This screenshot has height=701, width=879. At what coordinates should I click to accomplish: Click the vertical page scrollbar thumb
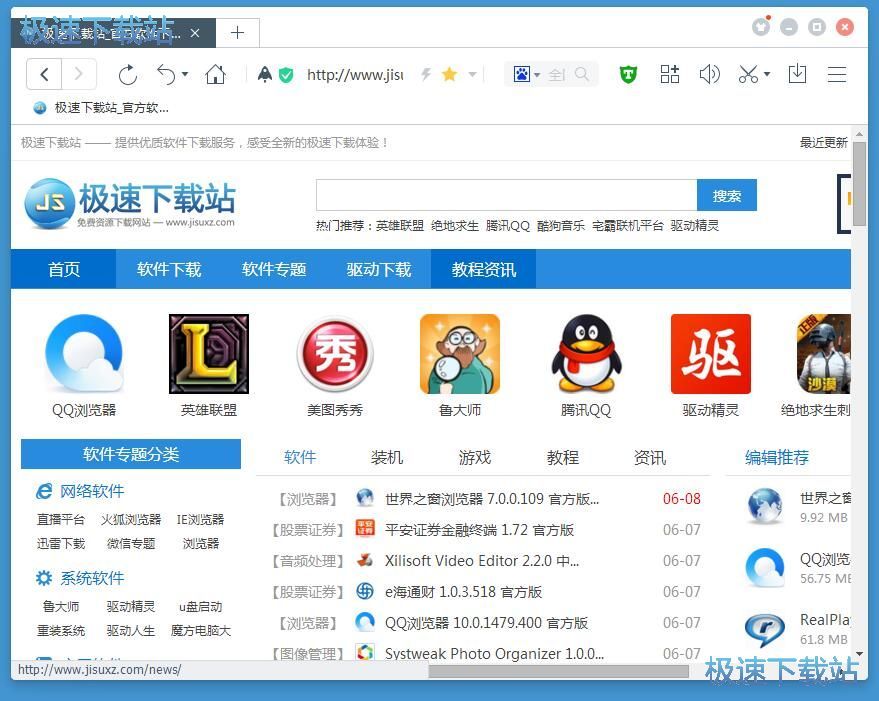pos(859,184)
